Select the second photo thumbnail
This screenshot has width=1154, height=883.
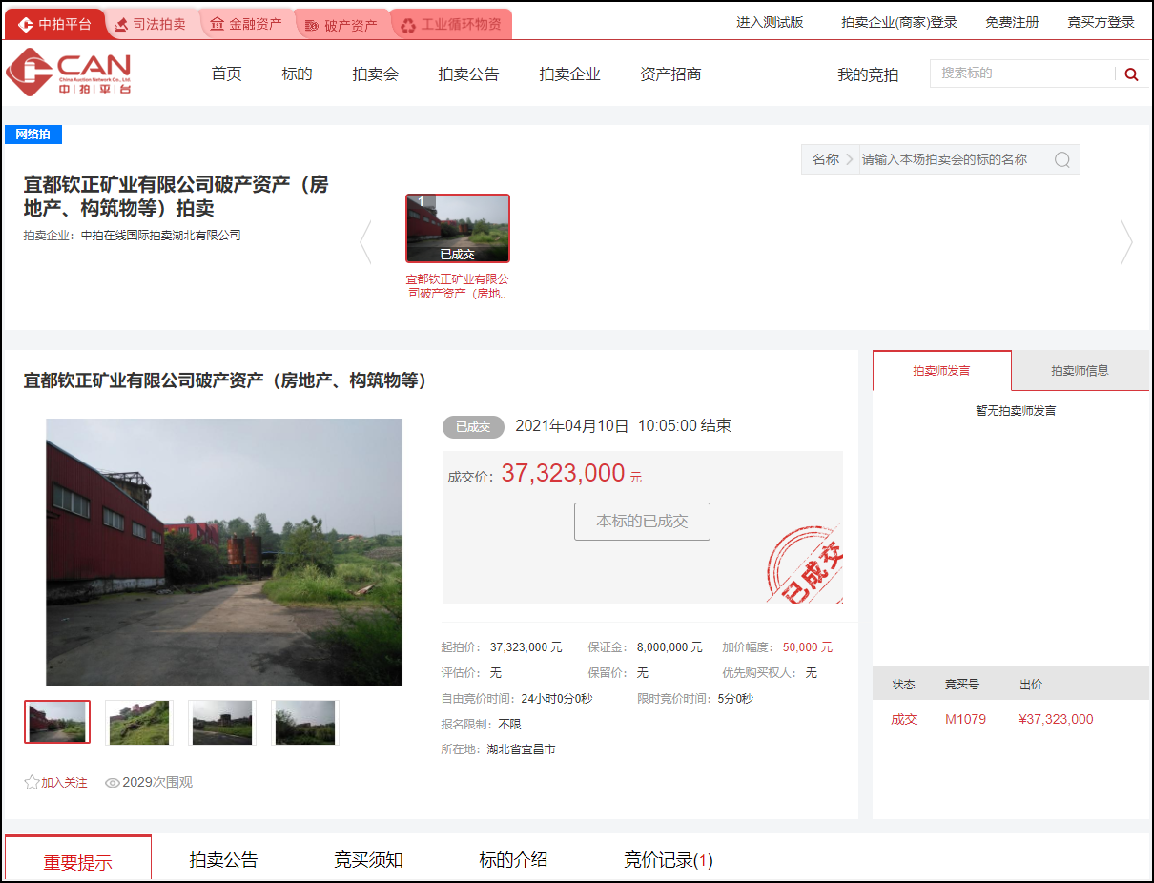click(x=139, y=723)
